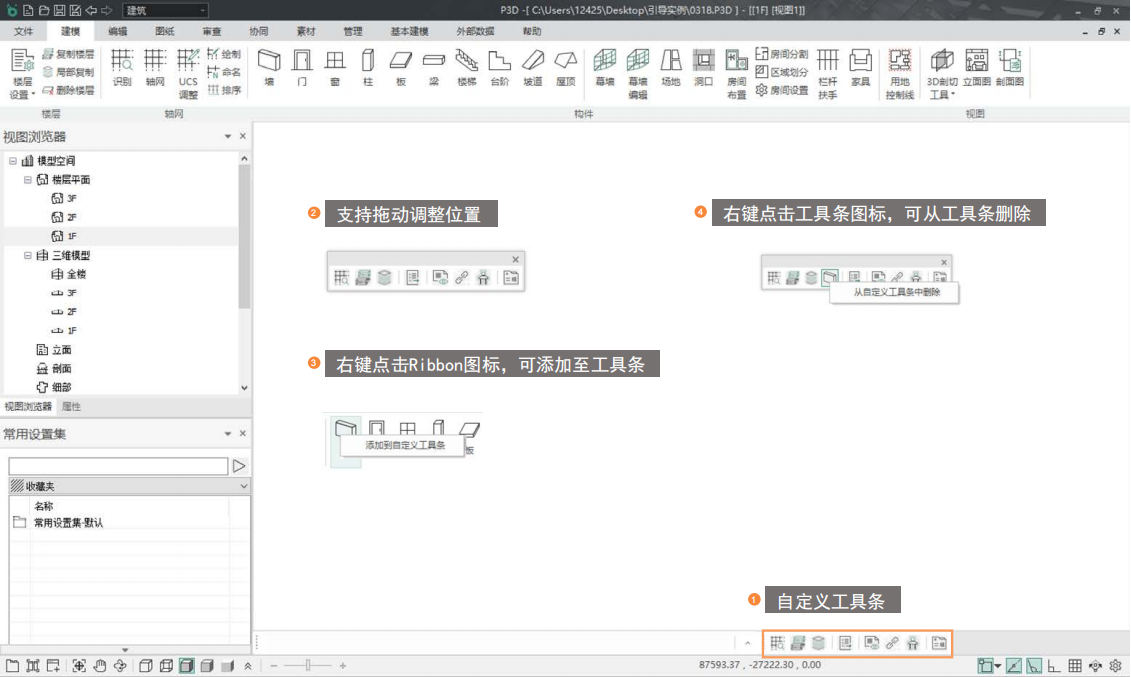
Task: Toggle the grid display in status bar
Action: click(x=1075, y=666)
